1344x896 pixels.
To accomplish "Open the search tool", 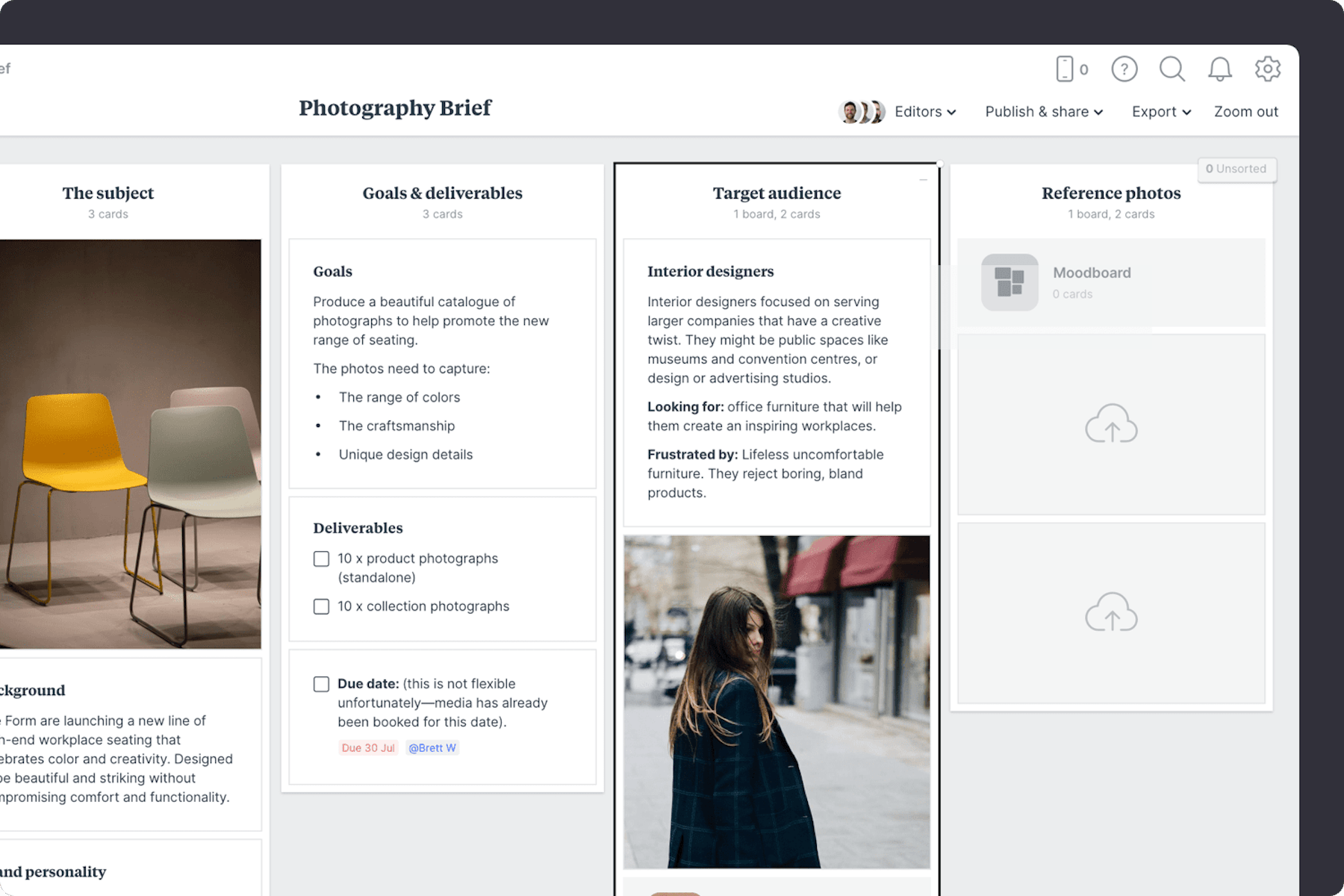I will click(1172, 69).
